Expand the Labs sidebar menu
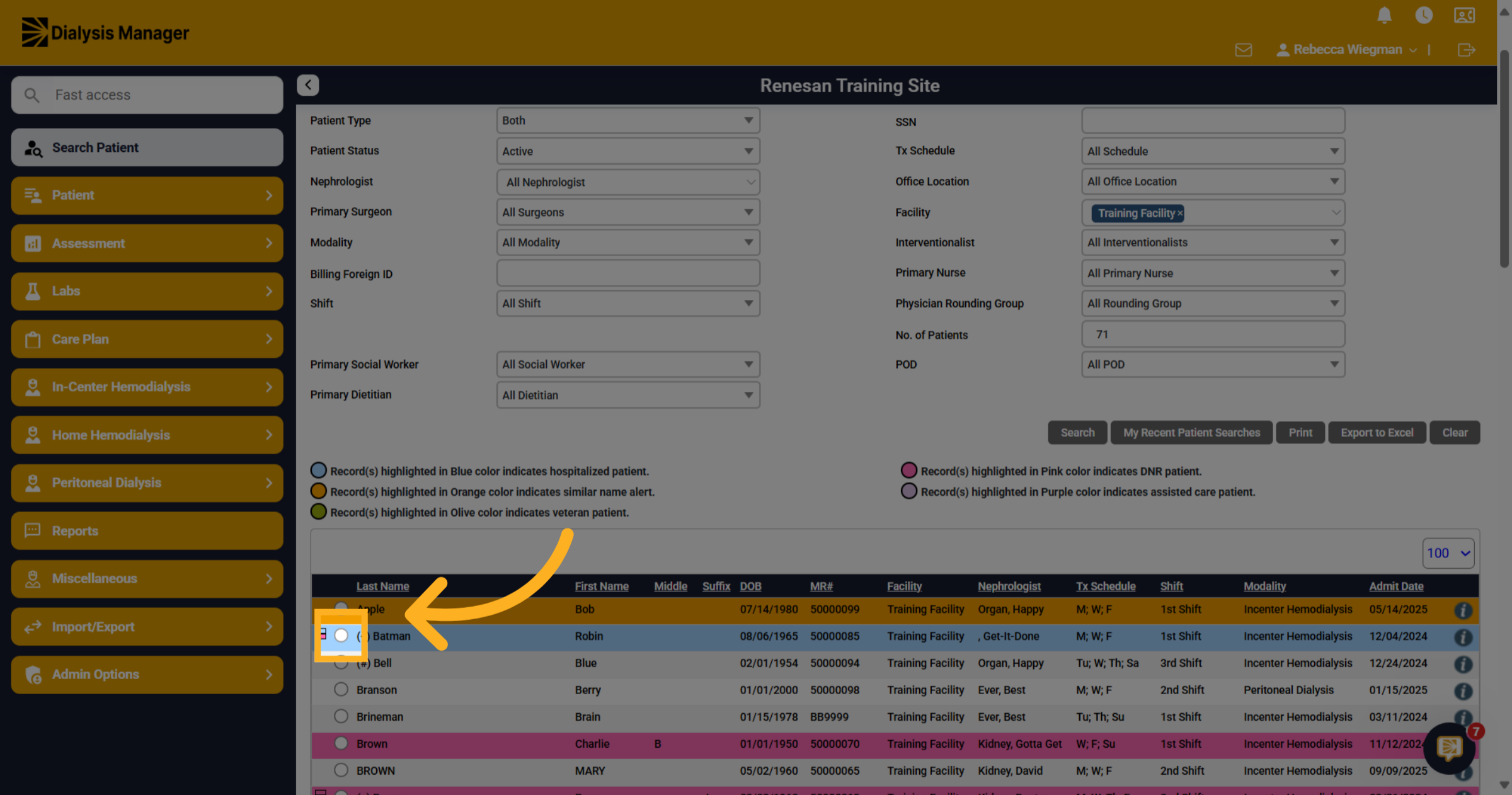 [x=147, y=291]
